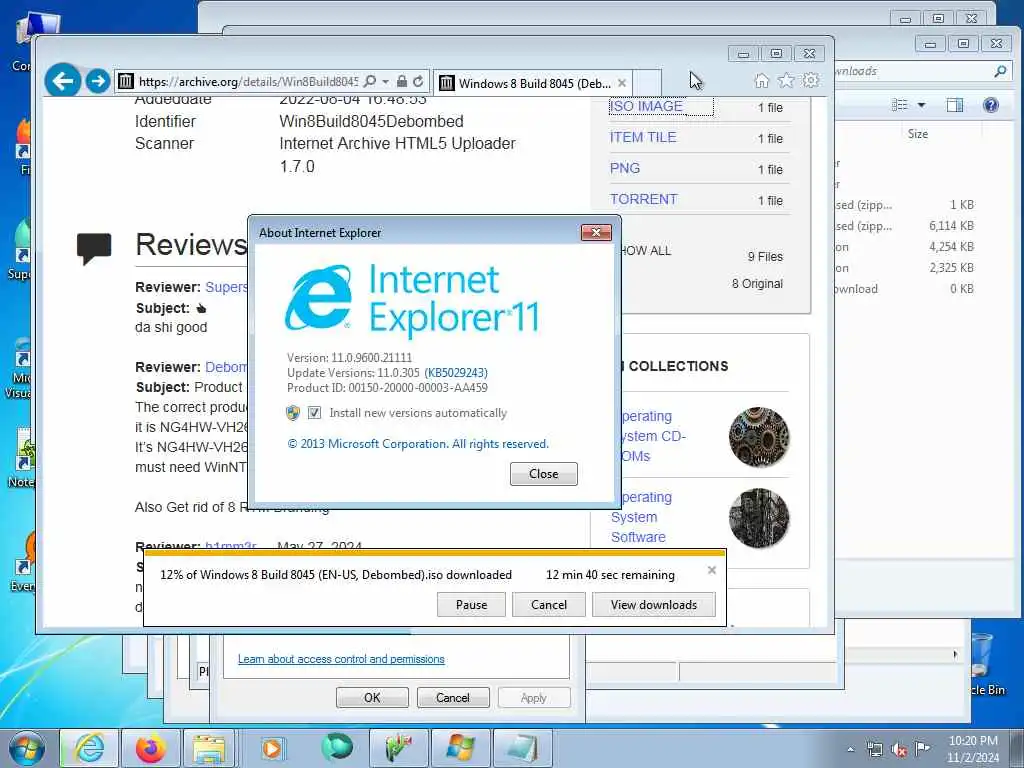
Task: Refresh the page with the reload icon
Action: 418,81
